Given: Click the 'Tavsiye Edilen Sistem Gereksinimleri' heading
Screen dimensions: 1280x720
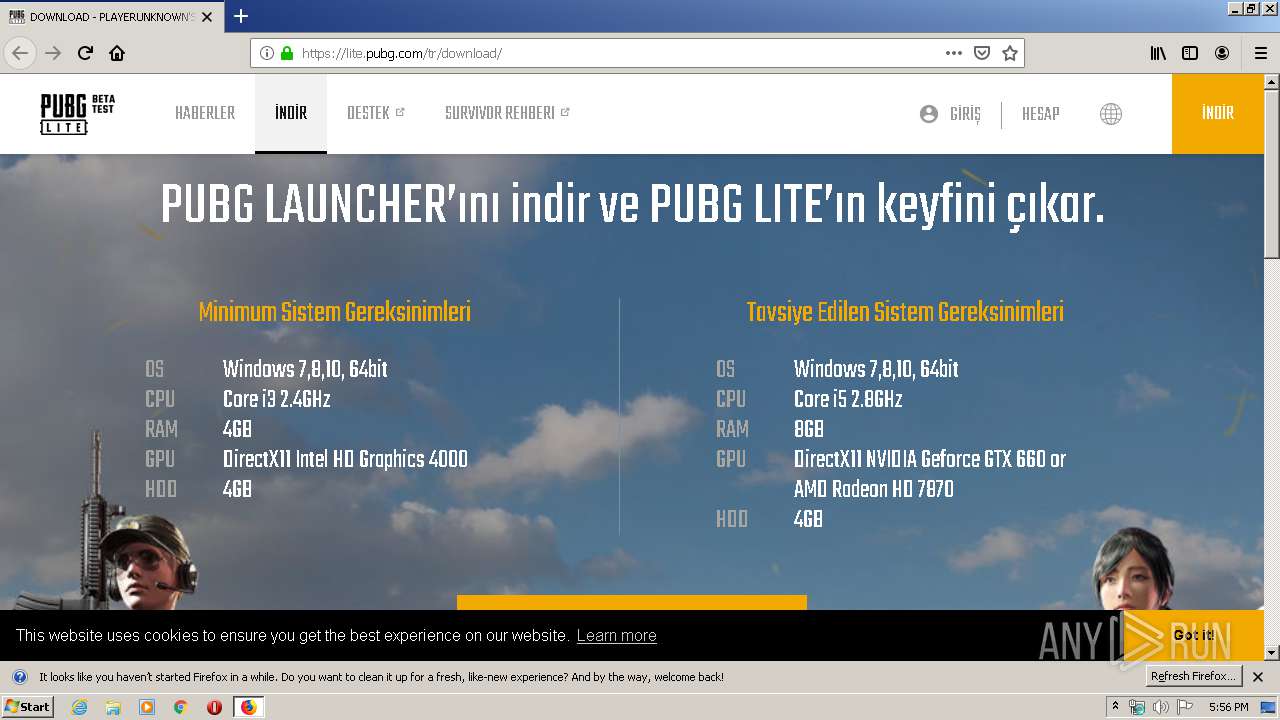Looking at the screenshot, I should click(x=905, y=312).
